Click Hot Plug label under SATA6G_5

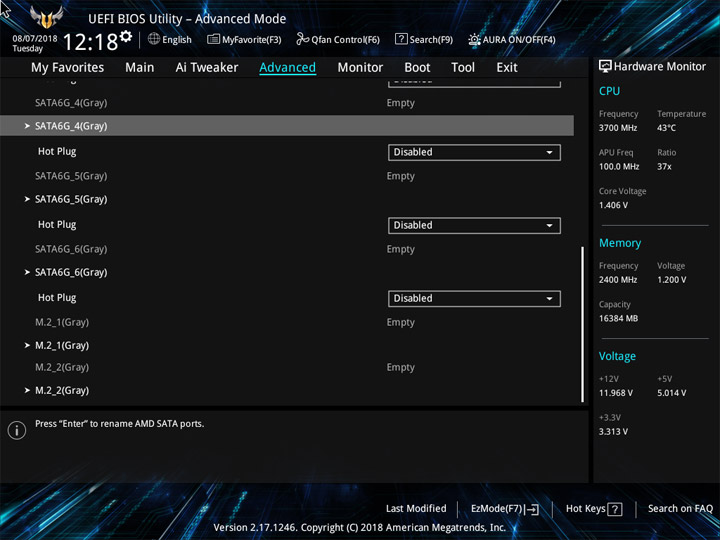point(57,225)
